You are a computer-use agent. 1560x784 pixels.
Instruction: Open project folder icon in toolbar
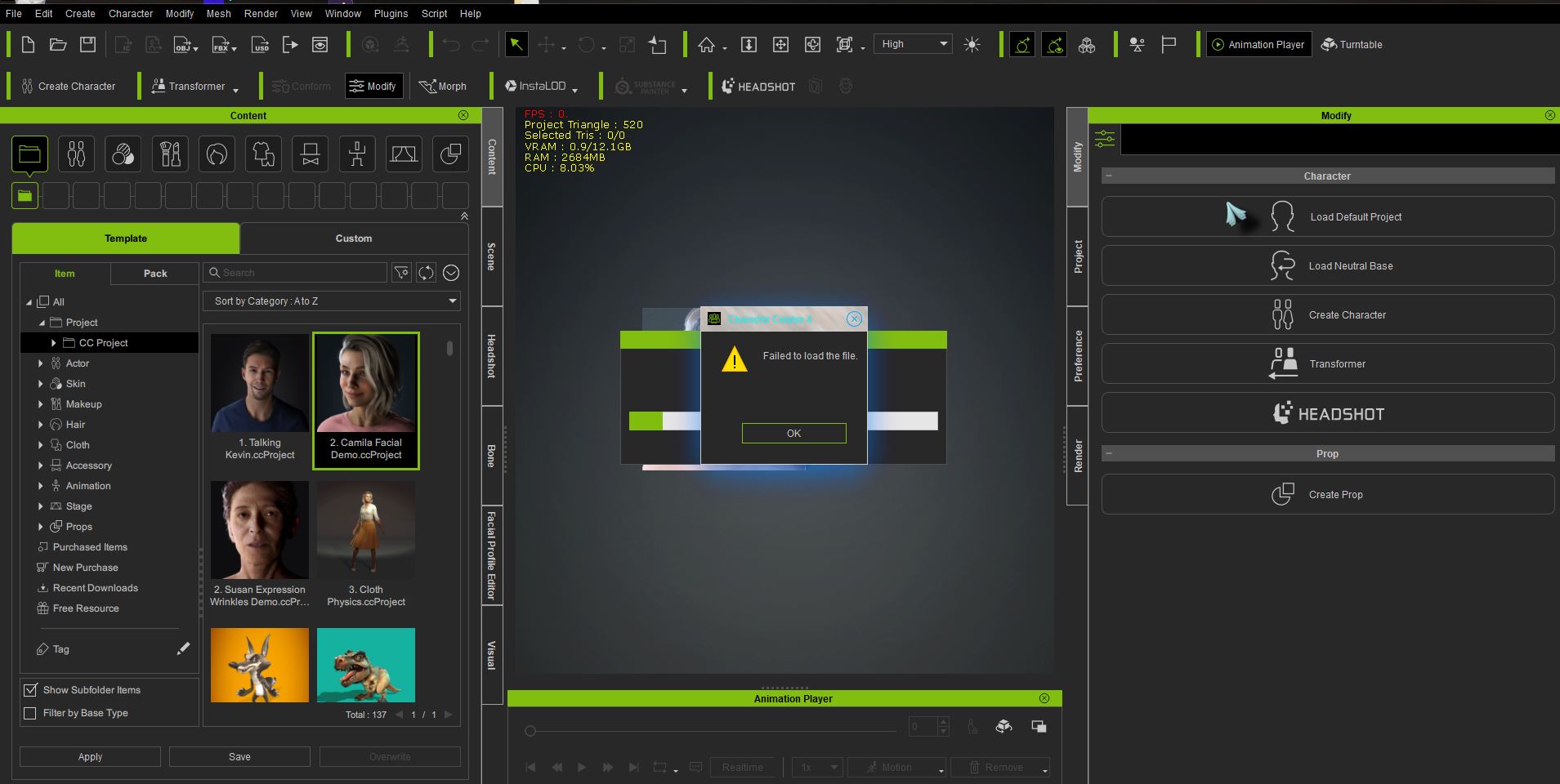pos(58,45)
